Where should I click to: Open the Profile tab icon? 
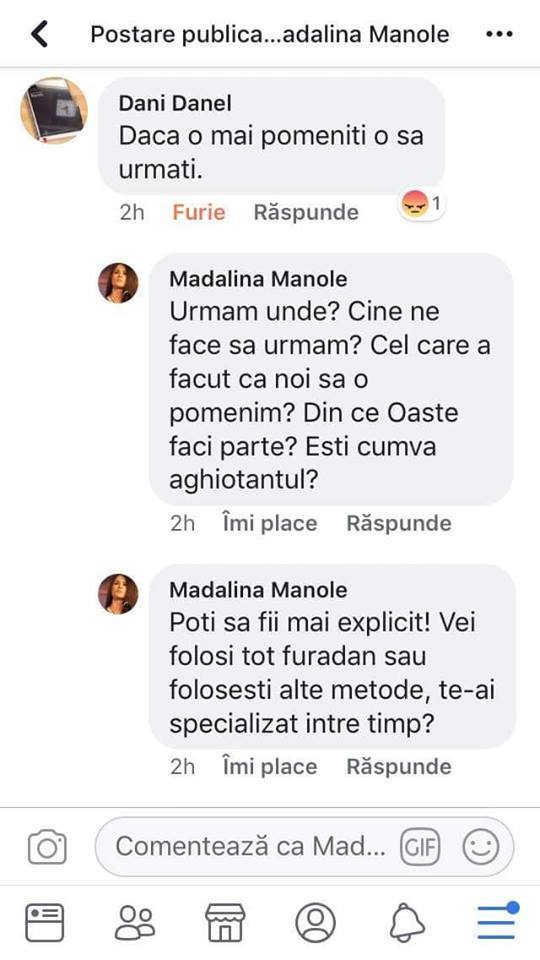315,922
